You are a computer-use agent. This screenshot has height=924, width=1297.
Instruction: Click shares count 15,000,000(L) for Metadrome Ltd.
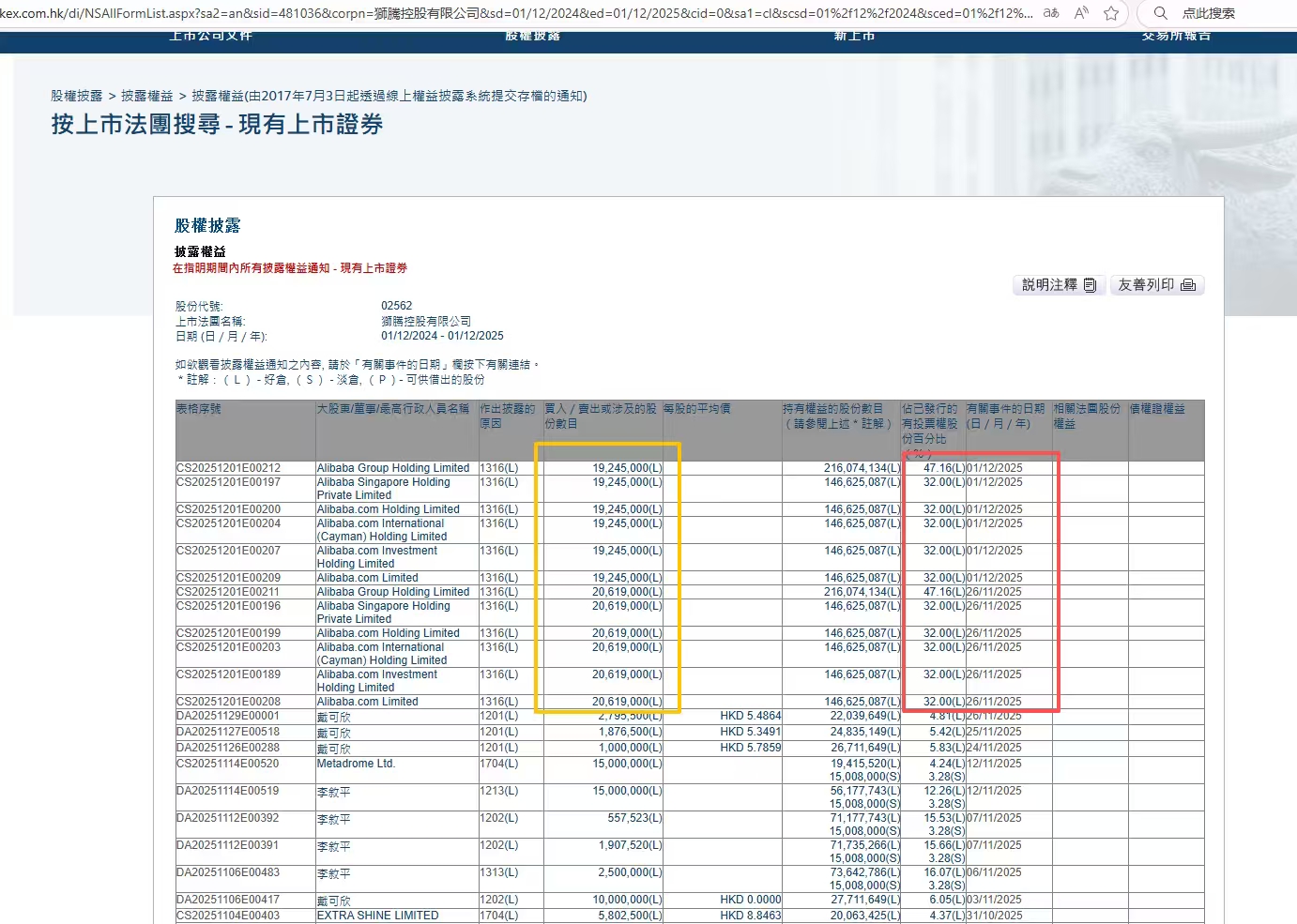628,764
